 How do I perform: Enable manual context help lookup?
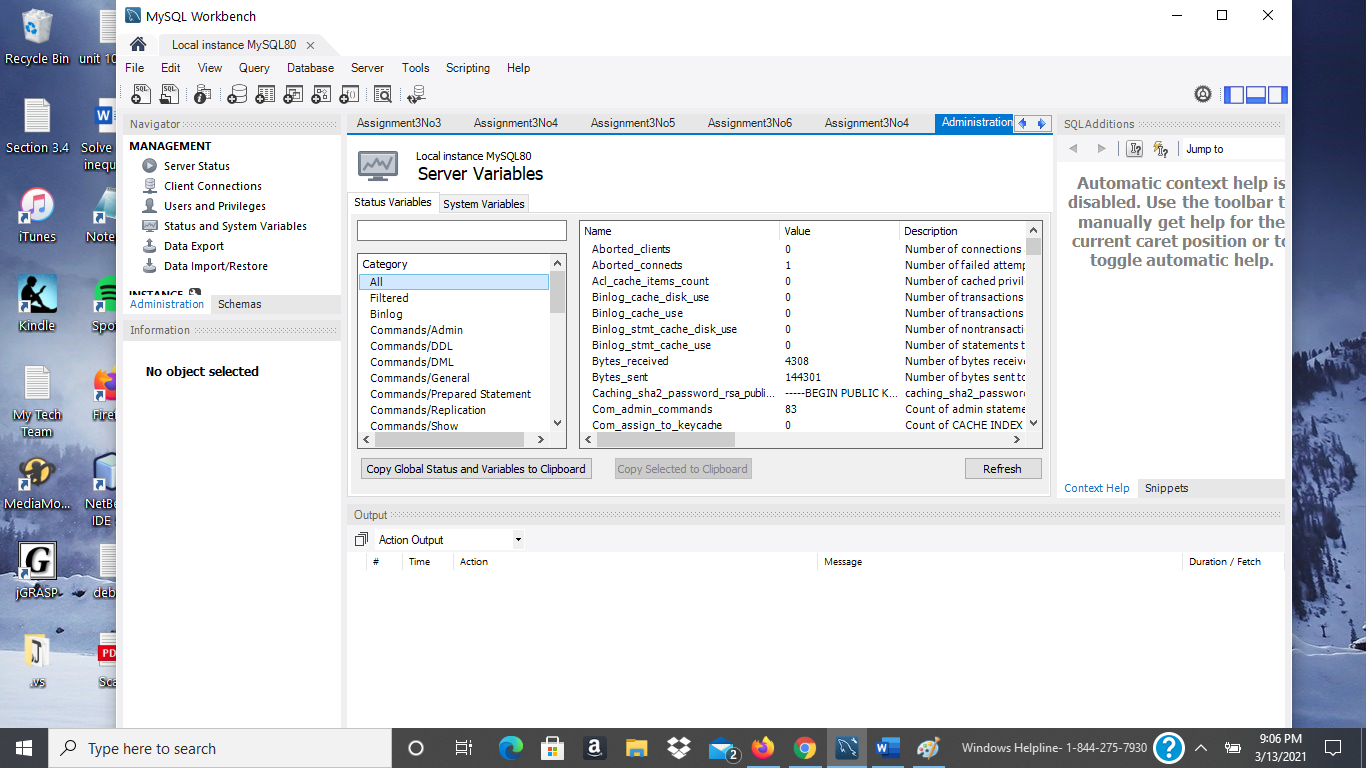(x=1134, y=149)
